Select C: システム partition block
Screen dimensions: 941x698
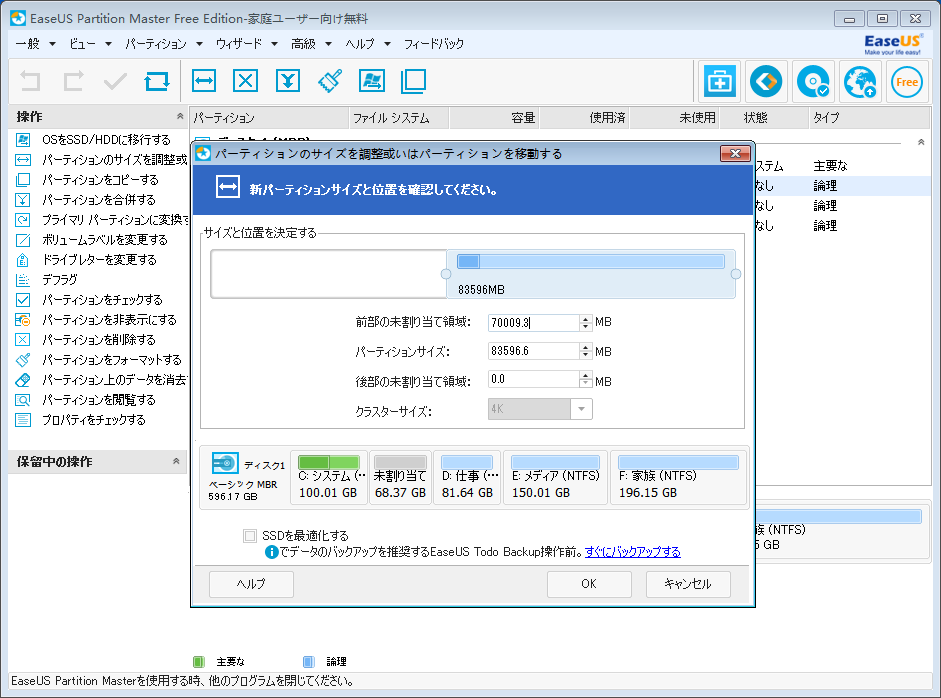[328, 478]
